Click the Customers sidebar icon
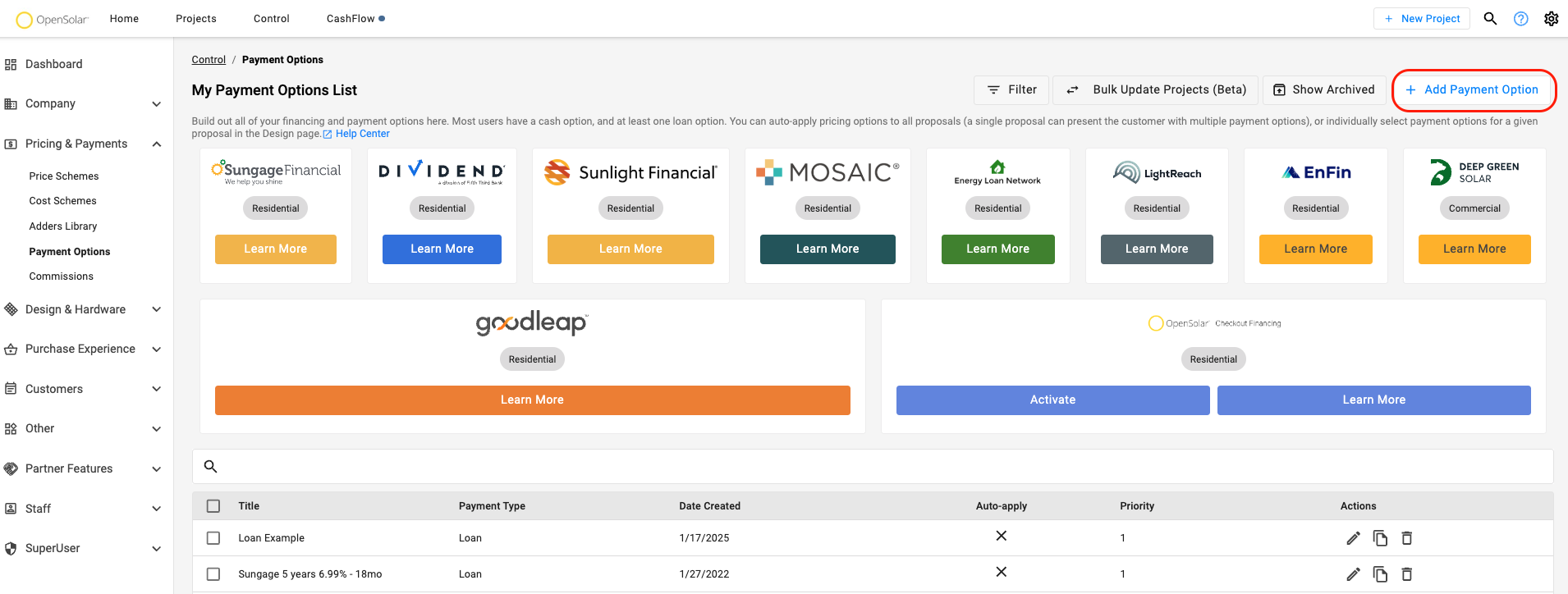Viewport: 1568px width, 594px height. (11, 389)
